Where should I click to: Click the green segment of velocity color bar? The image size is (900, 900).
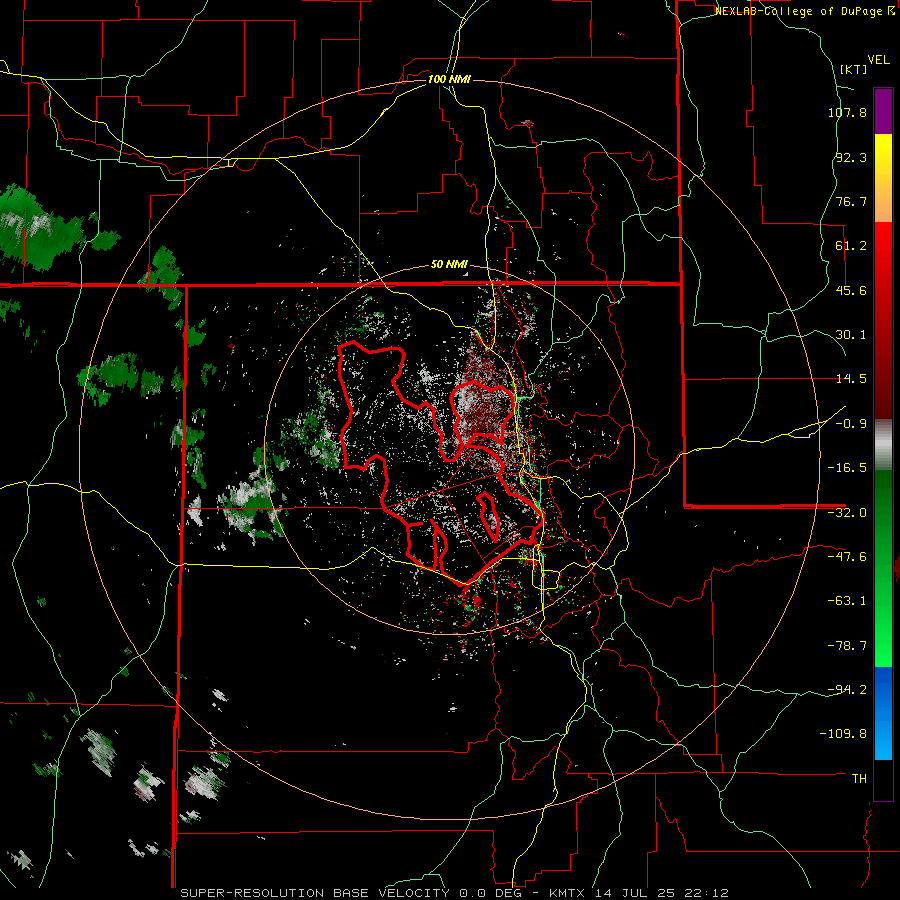[883, 568]
